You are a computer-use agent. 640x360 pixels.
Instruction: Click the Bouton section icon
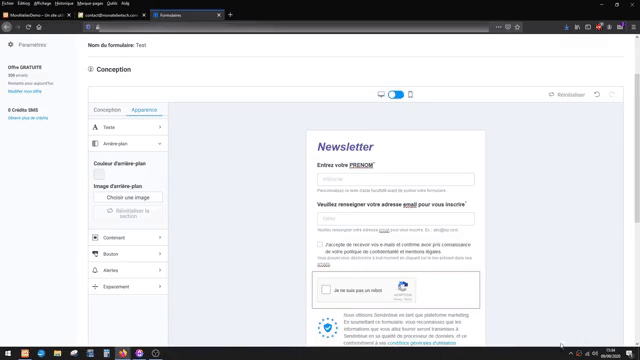[x=95, y=254]
